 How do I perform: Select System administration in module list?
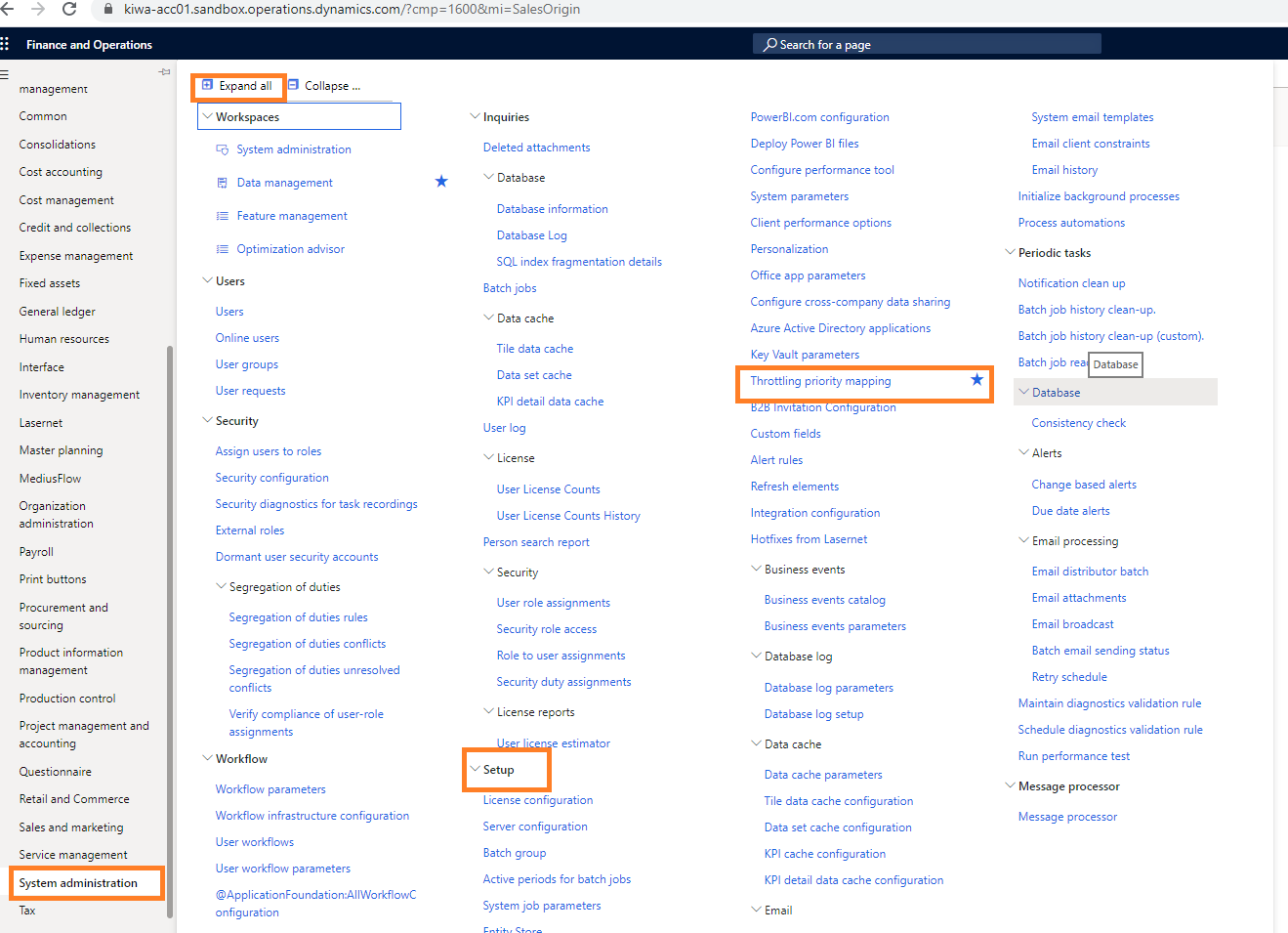pyautogui.click(x=78, y=883)
